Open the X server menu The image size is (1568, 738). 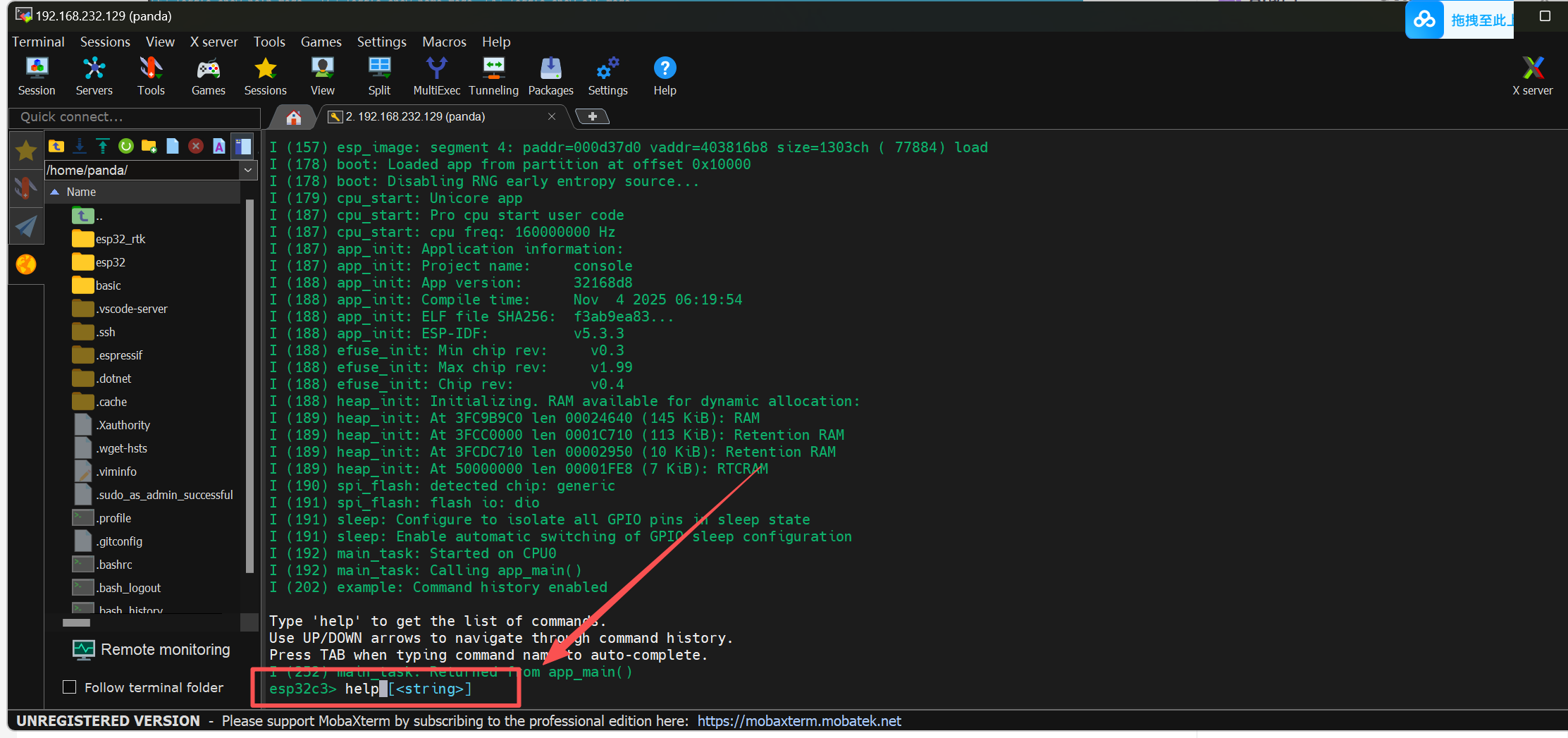214,42
